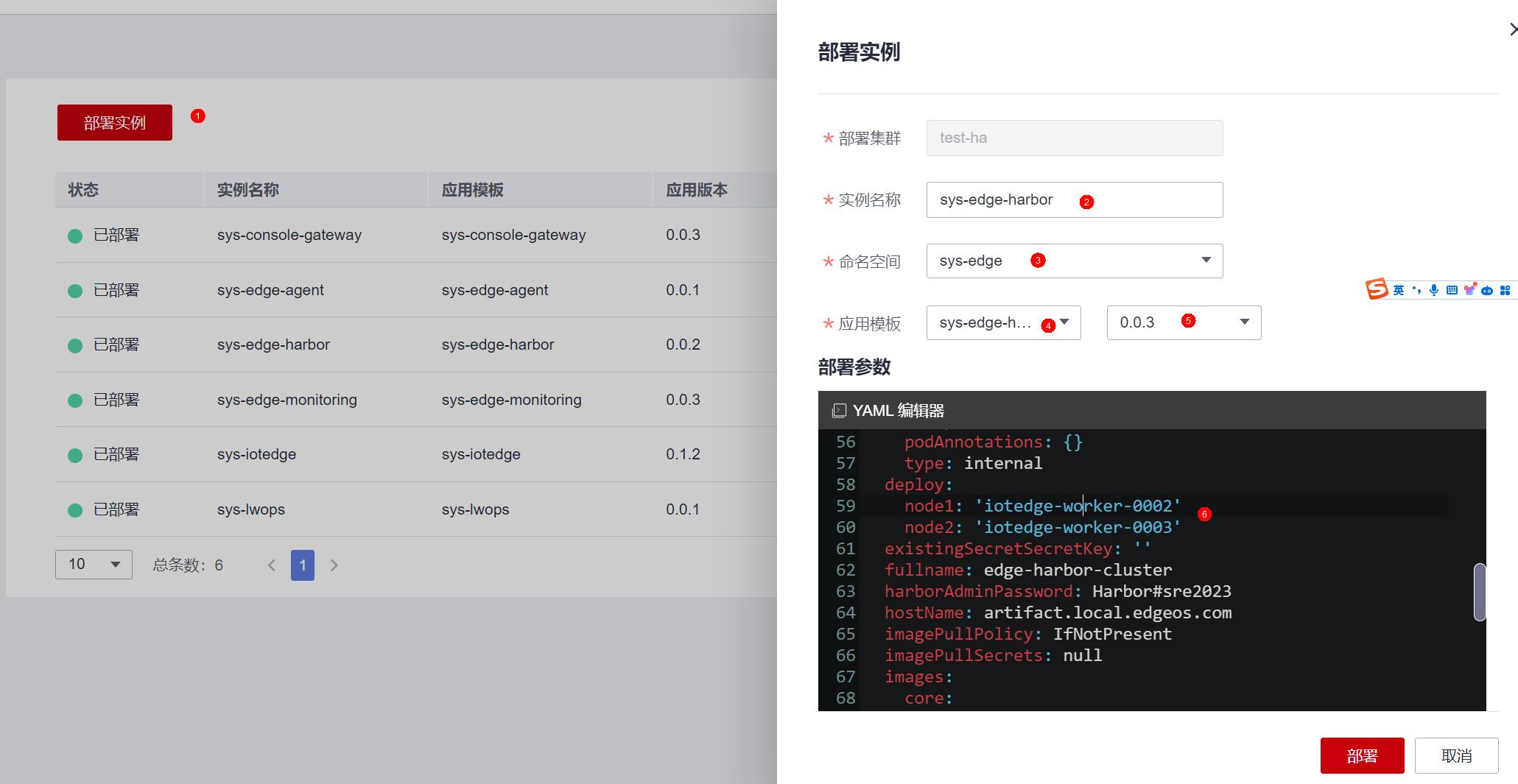This screenshot has width=1518, height=784.
Task: Click the Sogou input method logo
Action: (1377, 289)
